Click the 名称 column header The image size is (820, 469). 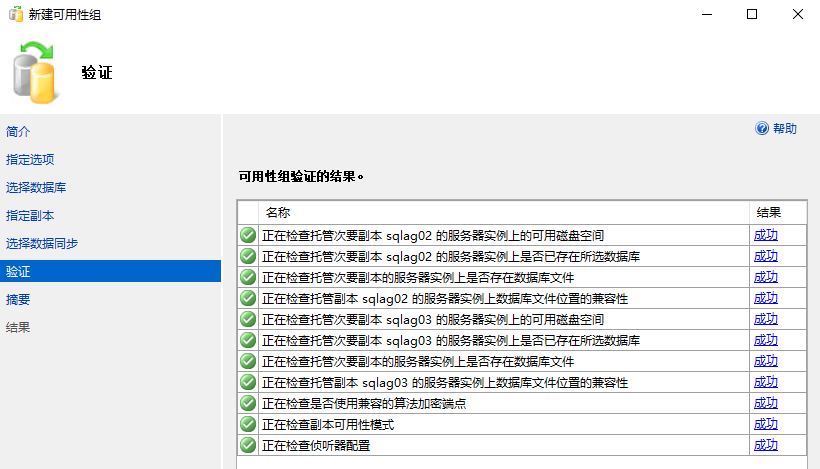(277, 213)
